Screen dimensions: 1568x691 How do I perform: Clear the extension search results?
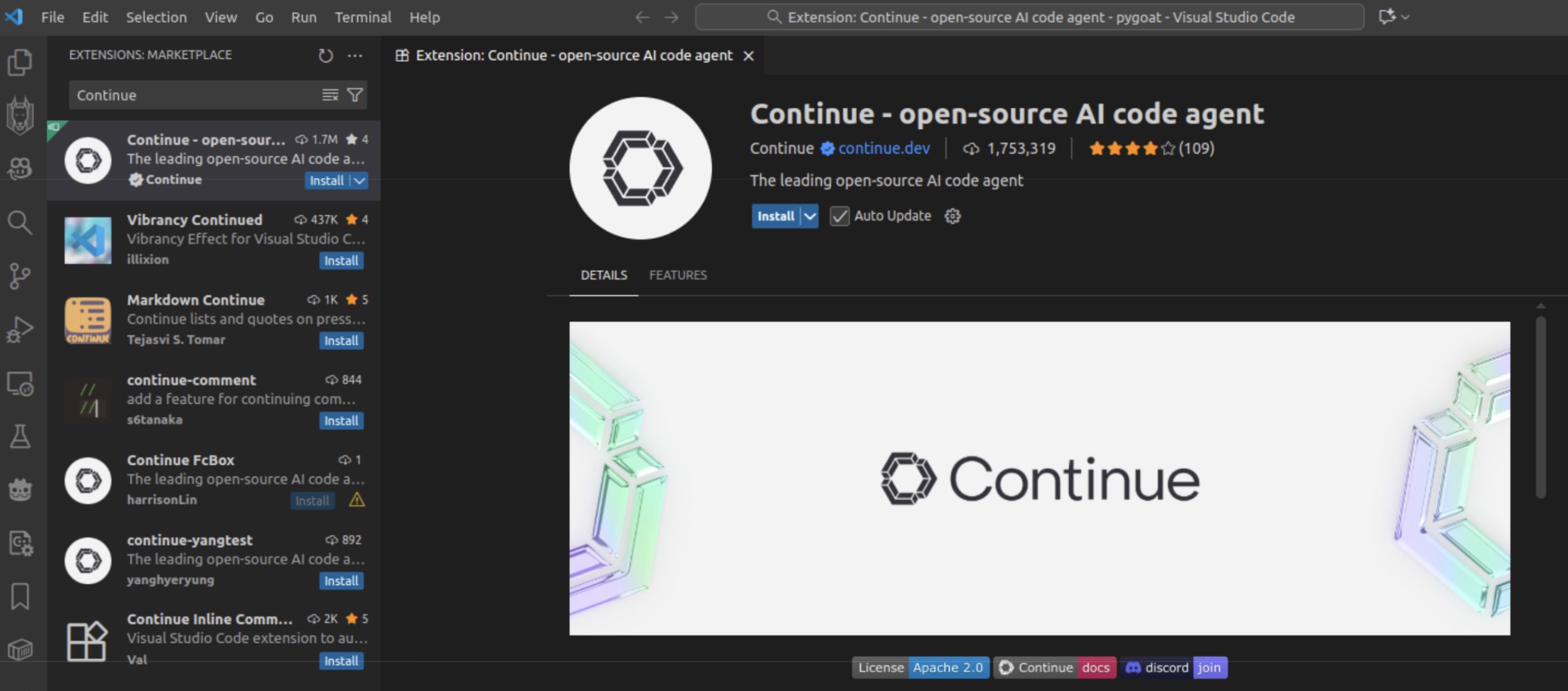(330, 94)
